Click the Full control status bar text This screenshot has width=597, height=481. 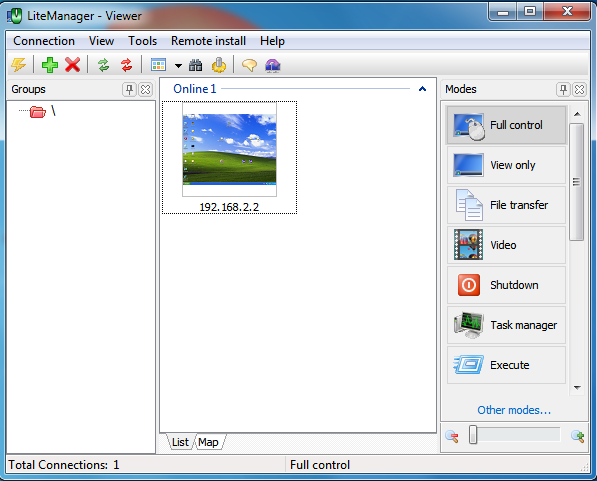pos(320,465)
